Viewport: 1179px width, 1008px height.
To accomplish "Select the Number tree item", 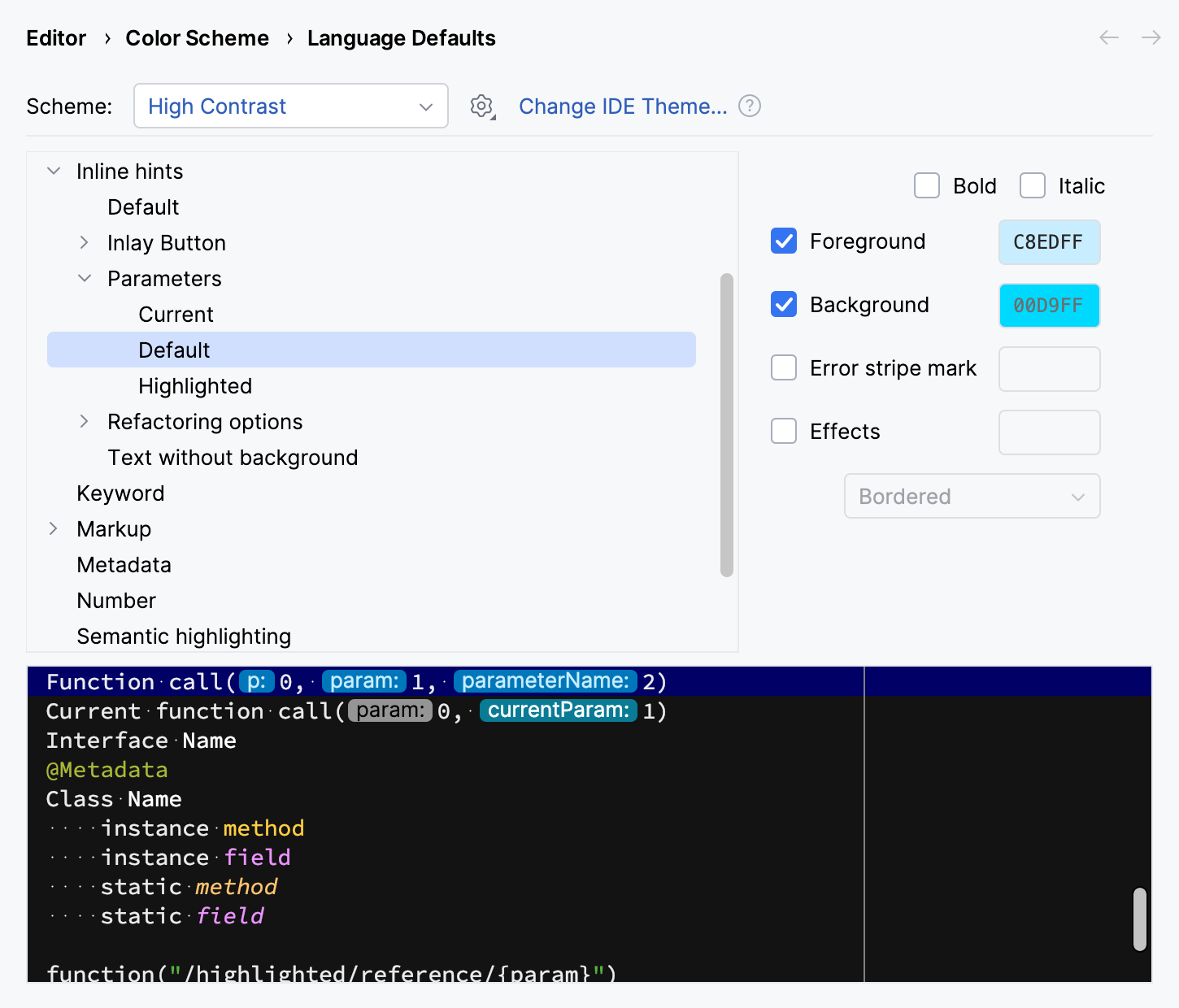I will (116, 601).
